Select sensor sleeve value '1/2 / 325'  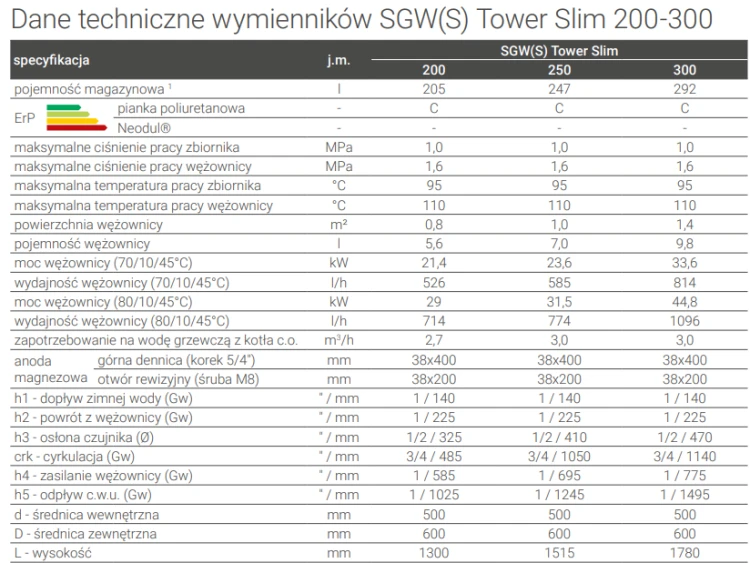(434, 437)
